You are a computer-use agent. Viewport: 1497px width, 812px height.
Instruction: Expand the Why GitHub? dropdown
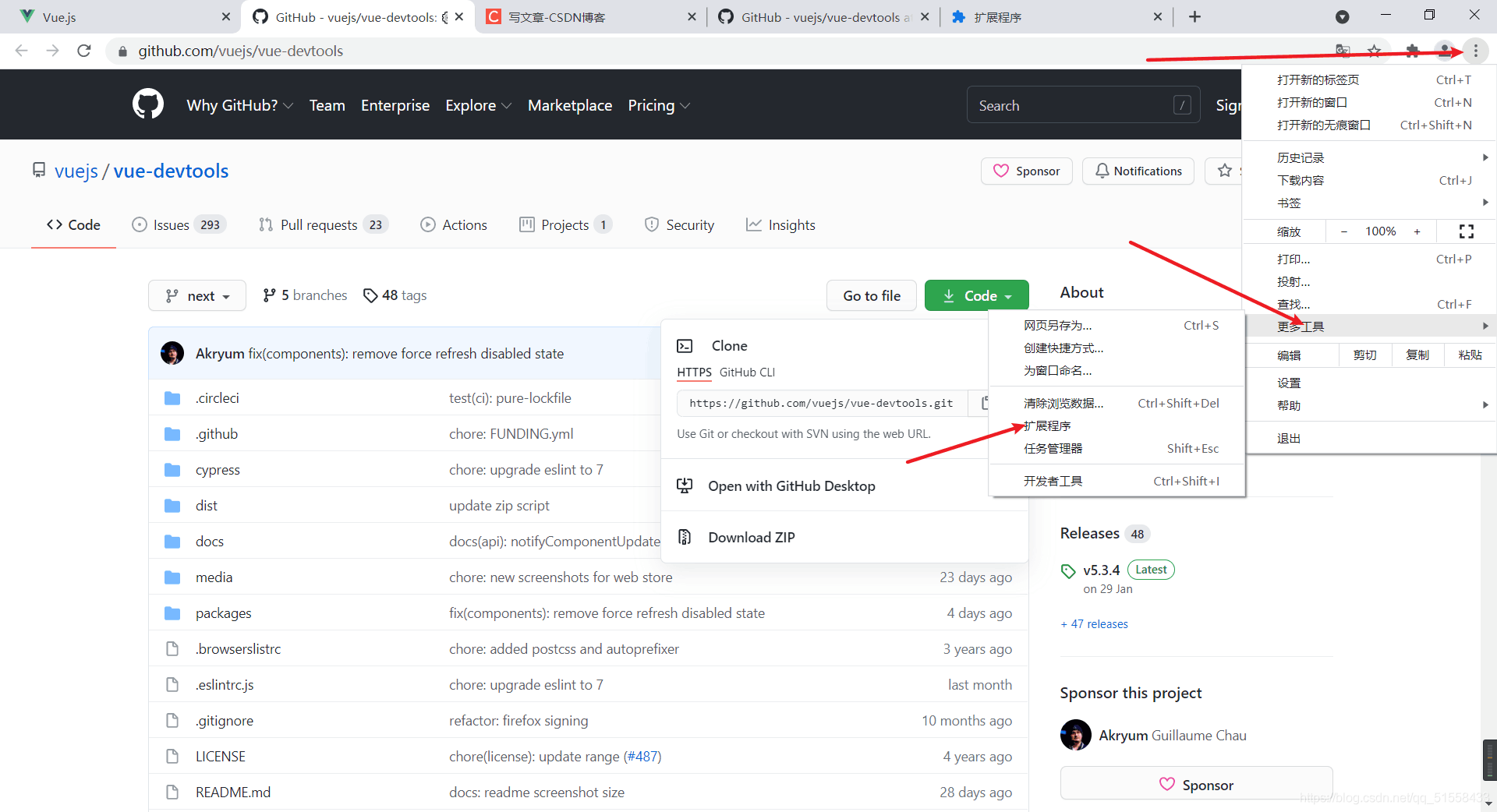click(239, 105)
